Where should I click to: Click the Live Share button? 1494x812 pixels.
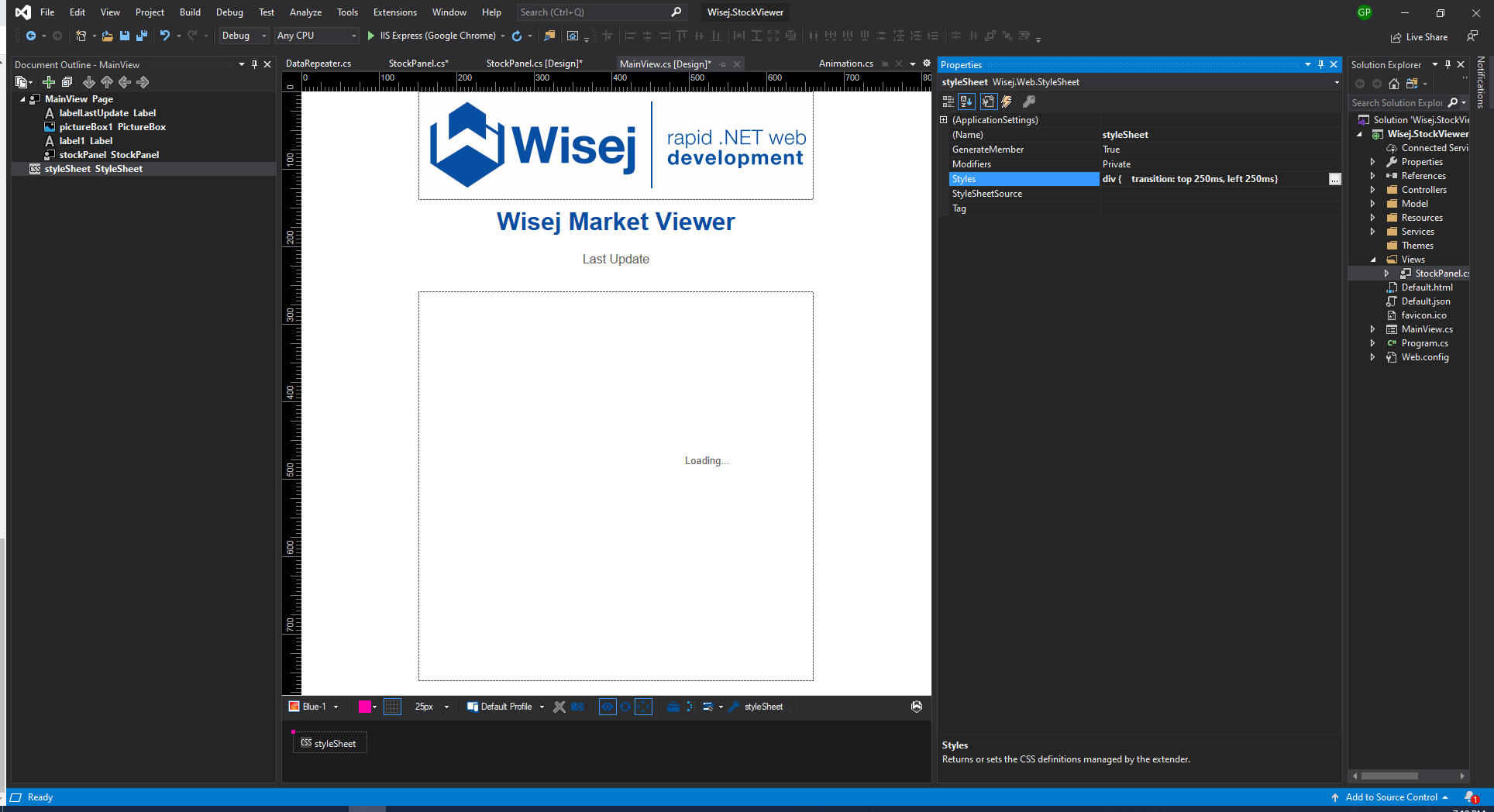point(1419,36)
